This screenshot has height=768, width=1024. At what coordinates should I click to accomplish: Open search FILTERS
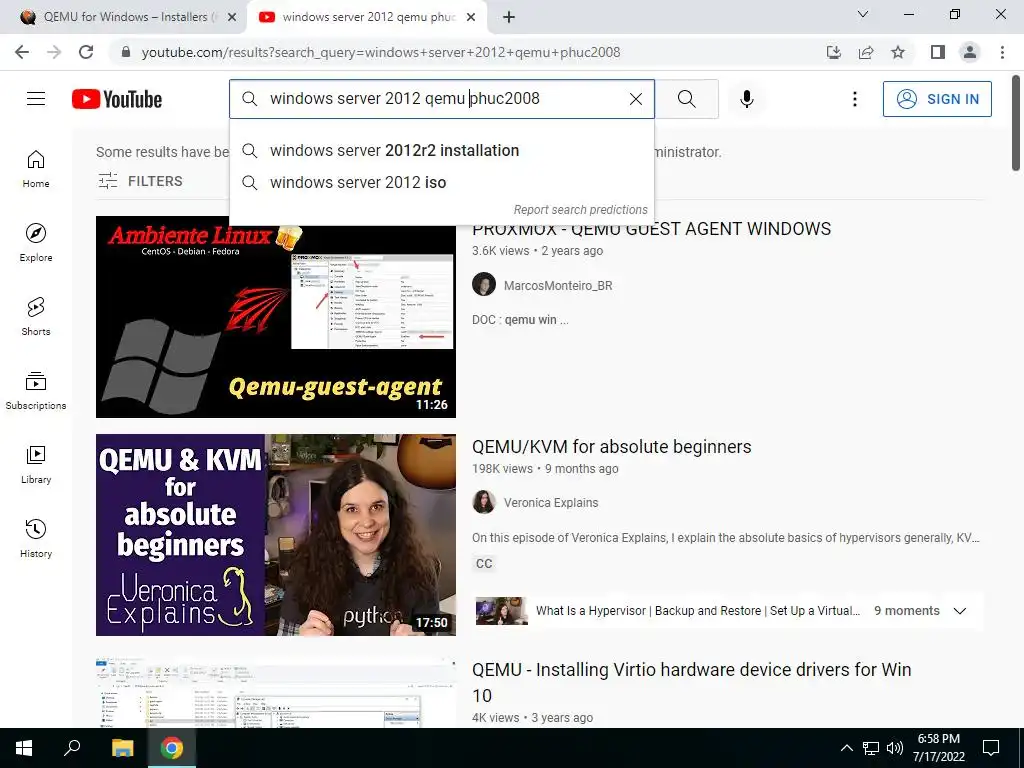click(140, 181)
